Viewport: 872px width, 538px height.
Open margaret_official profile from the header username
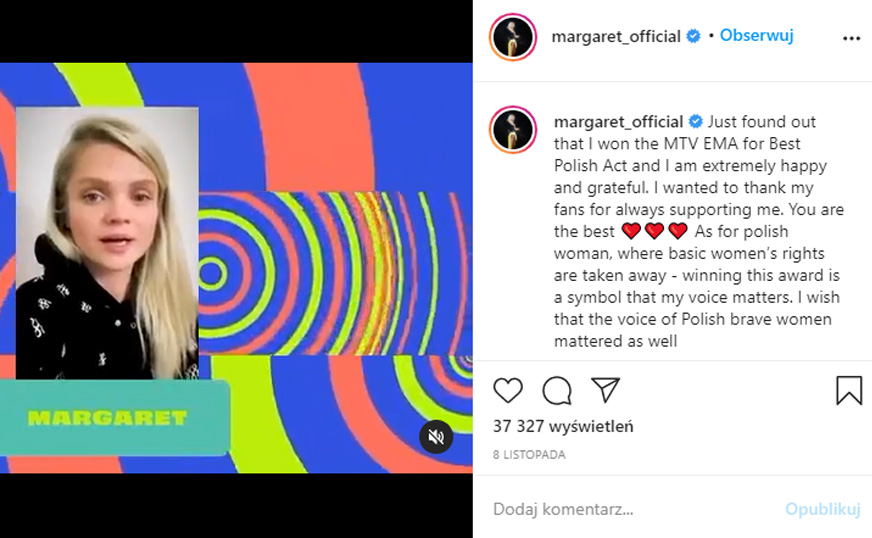click(616, 37)
